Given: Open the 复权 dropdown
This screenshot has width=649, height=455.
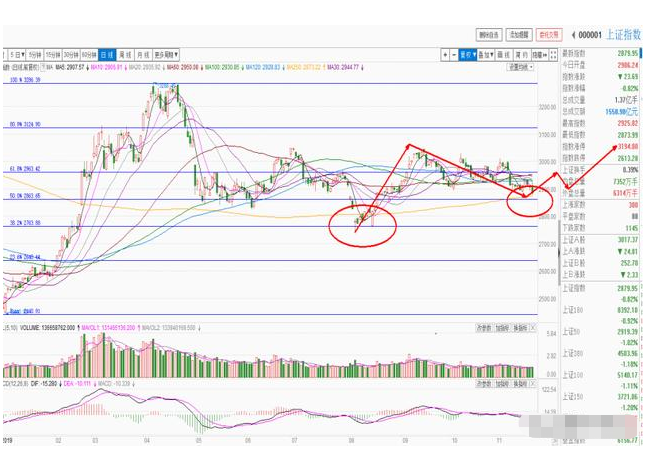Looking at the screenshot, I should click(x=468, y=55).
